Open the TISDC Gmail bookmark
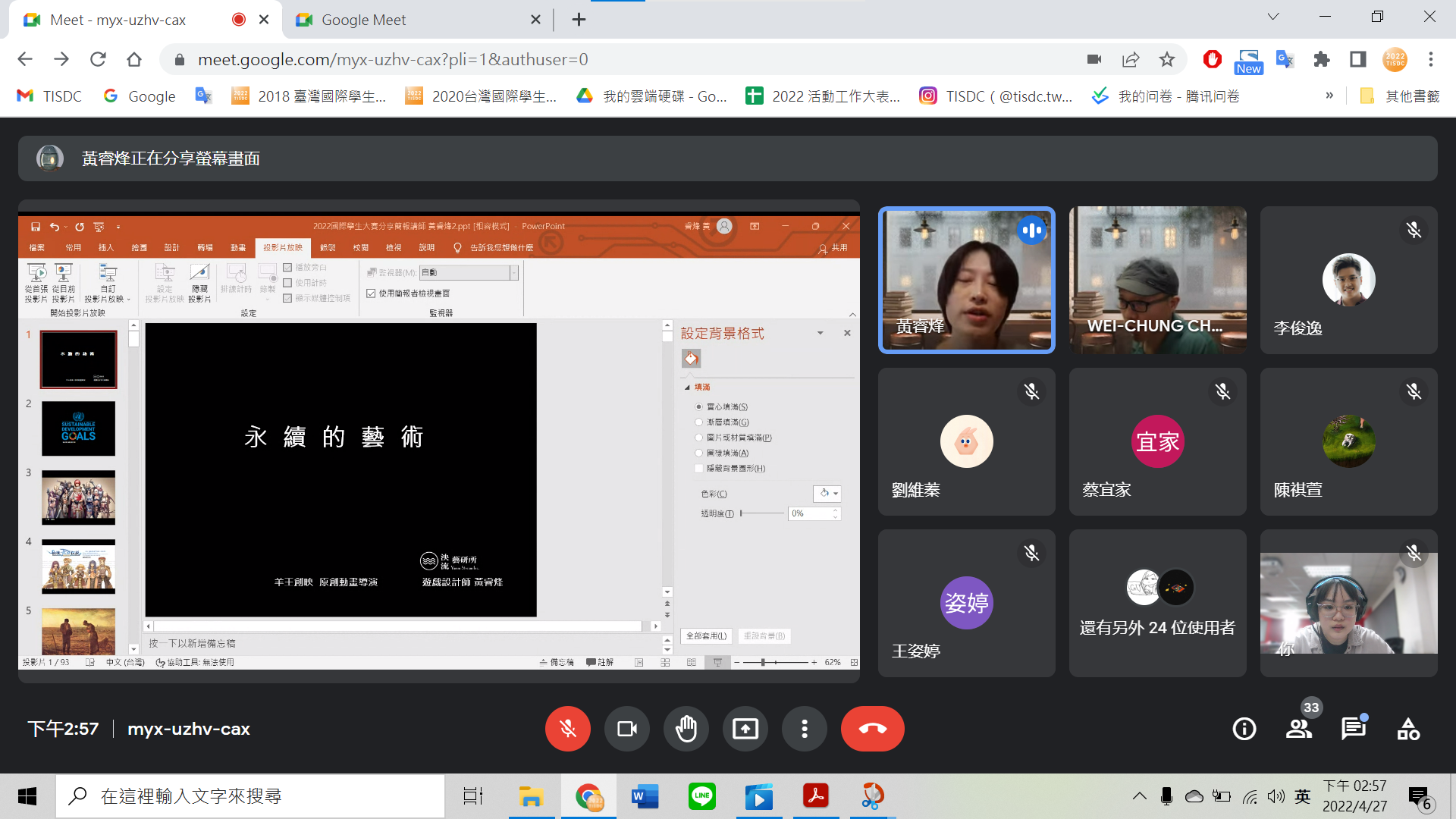 coord(50,96)
